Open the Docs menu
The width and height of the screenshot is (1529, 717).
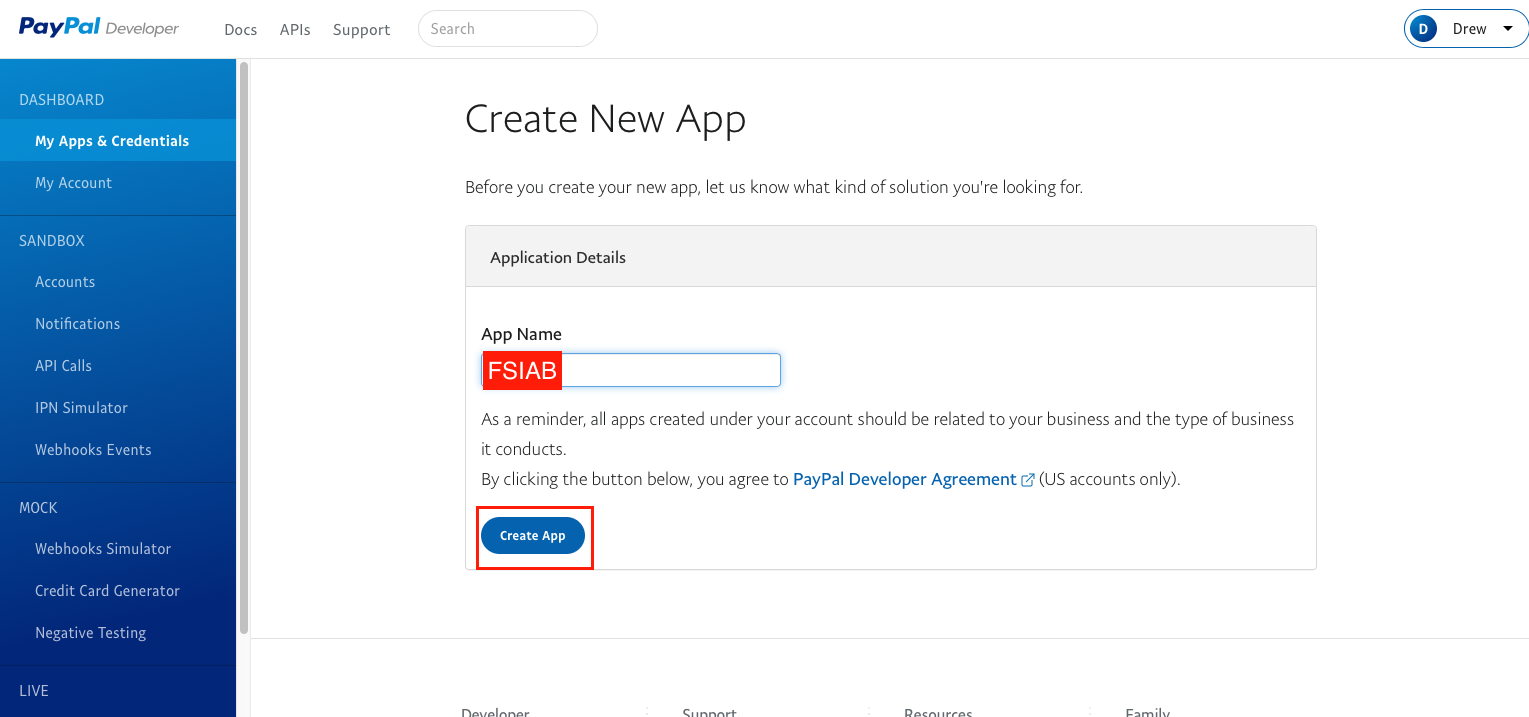click(241, 30)
